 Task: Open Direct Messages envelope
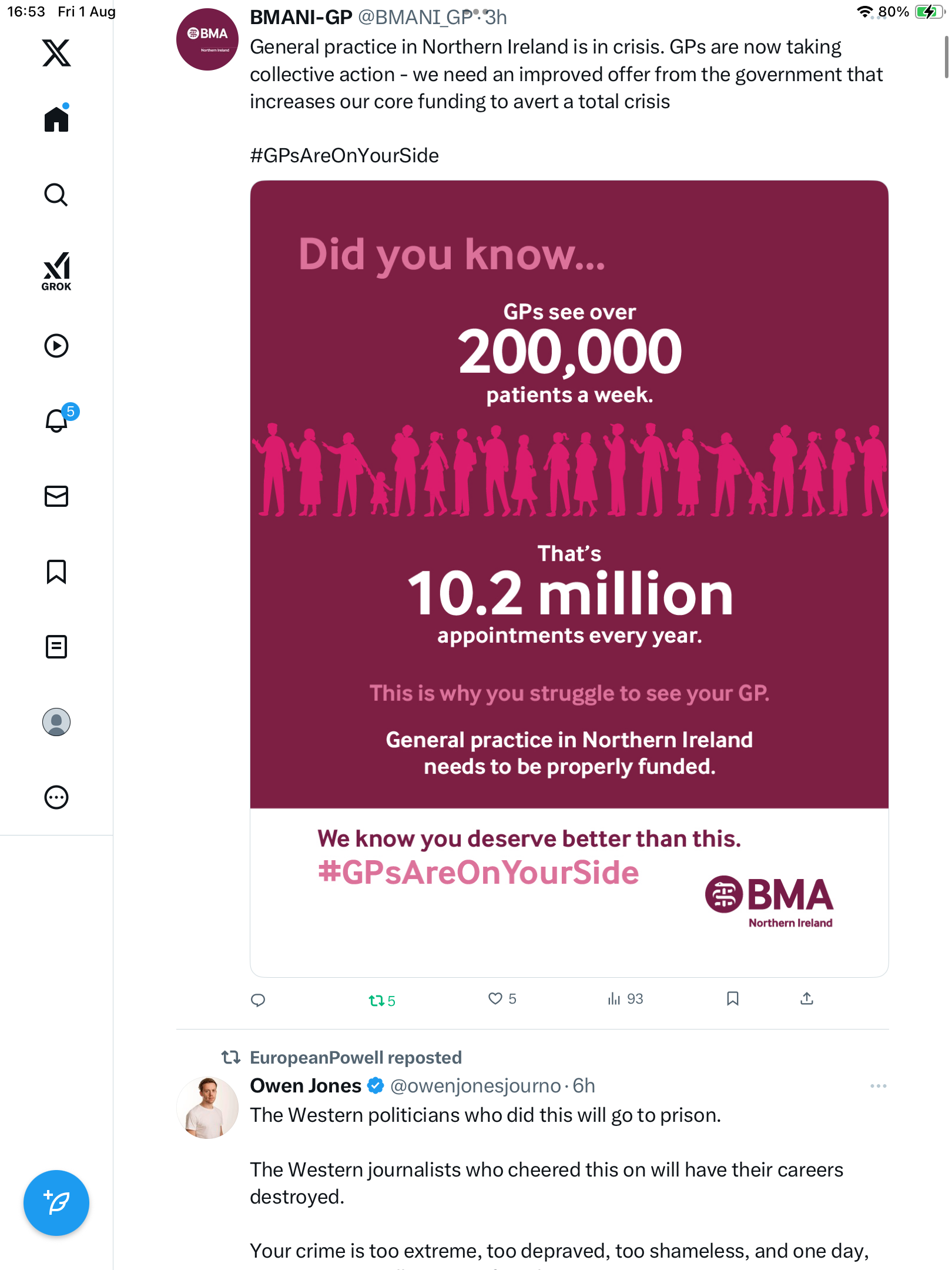(x=56, y=496)
